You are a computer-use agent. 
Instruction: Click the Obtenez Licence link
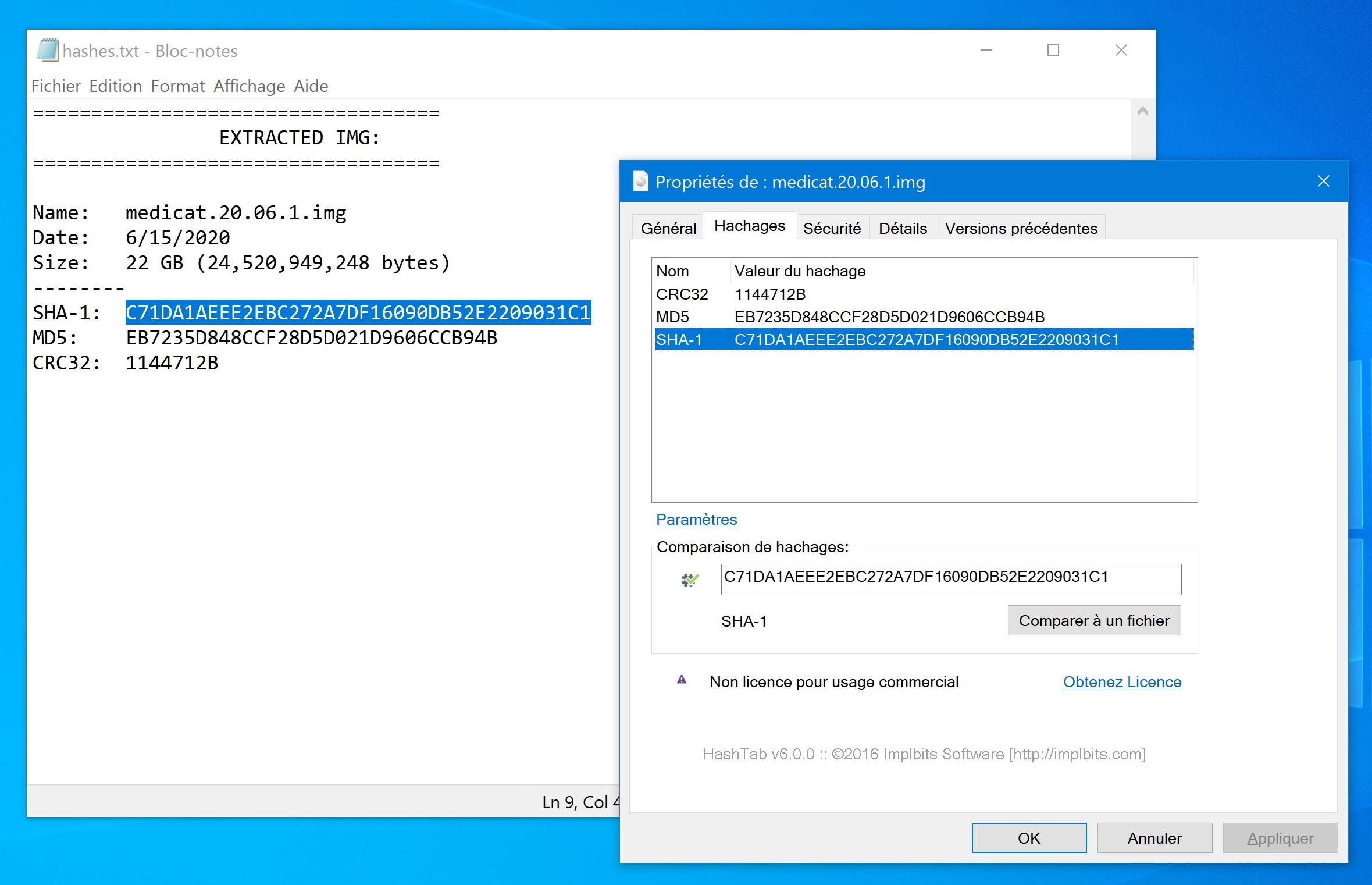[x=1122, y=681]
